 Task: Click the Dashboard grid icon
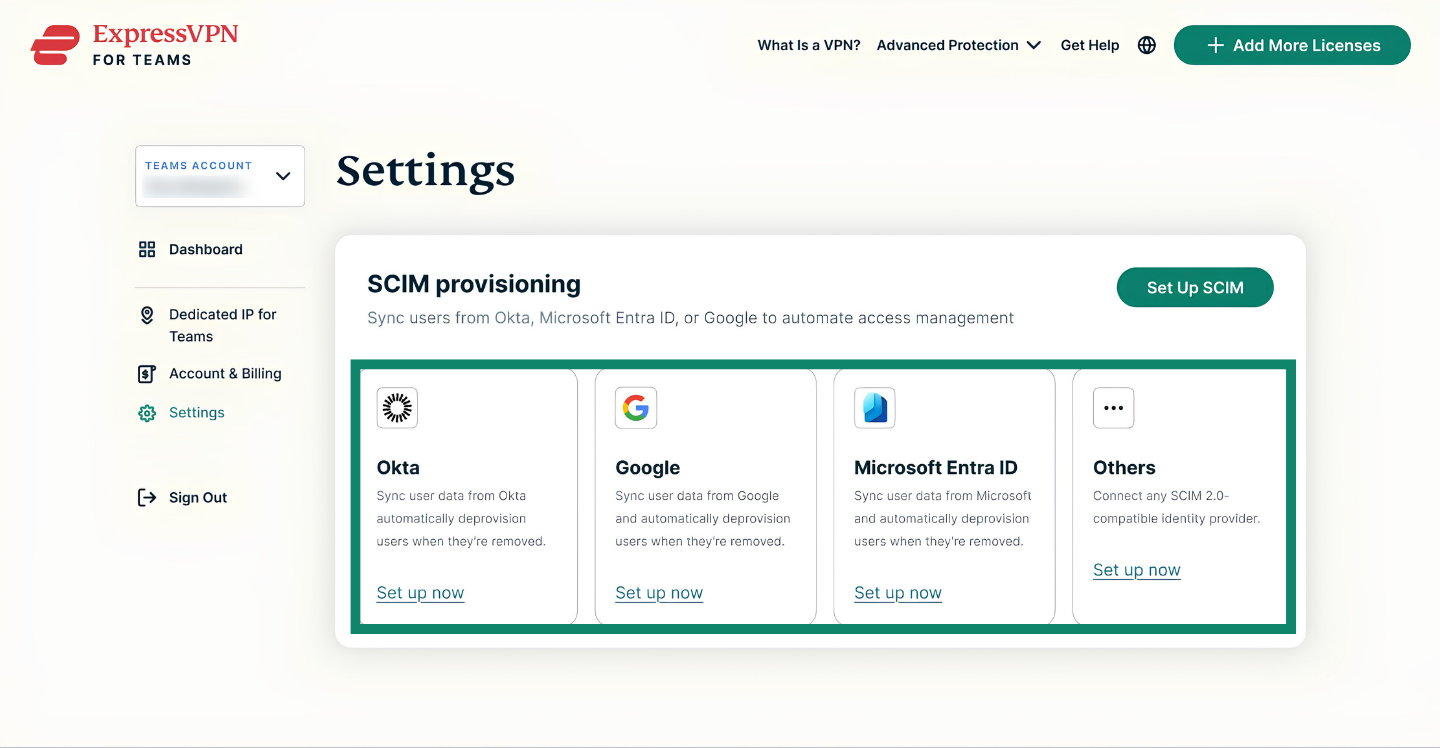pyautogui.click(x=147, y=249)
